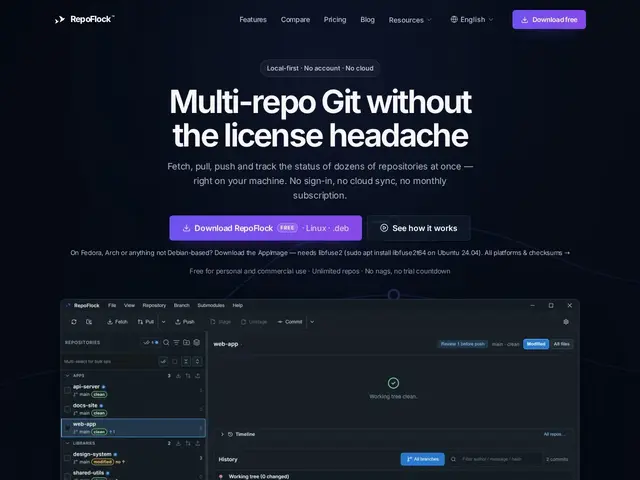Expand the Timeline section
This screenshot has width=640, height=480.
coord(222,434)
